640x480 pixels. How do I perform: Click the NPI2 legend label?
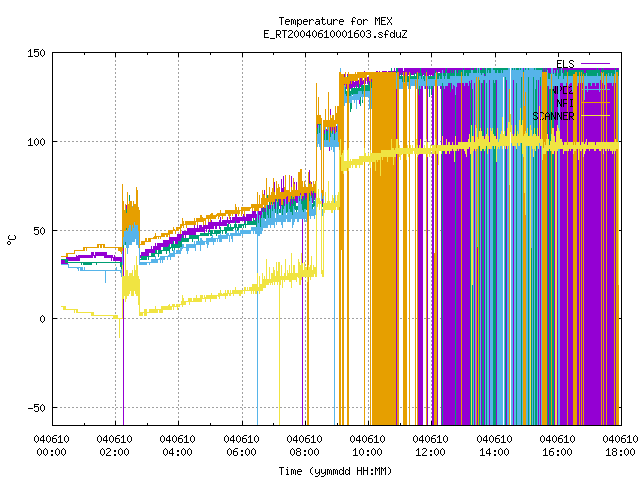coord(562,90)
